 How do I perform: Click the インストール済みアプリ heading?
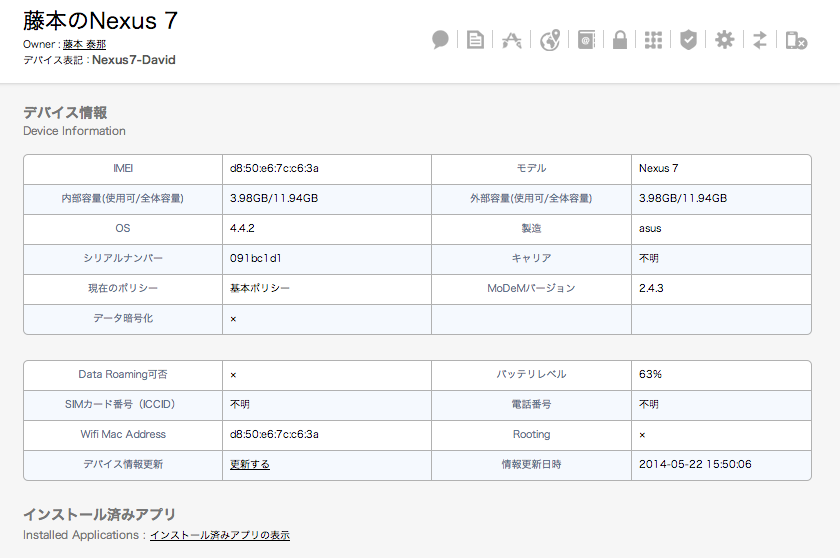coord(99,515)
